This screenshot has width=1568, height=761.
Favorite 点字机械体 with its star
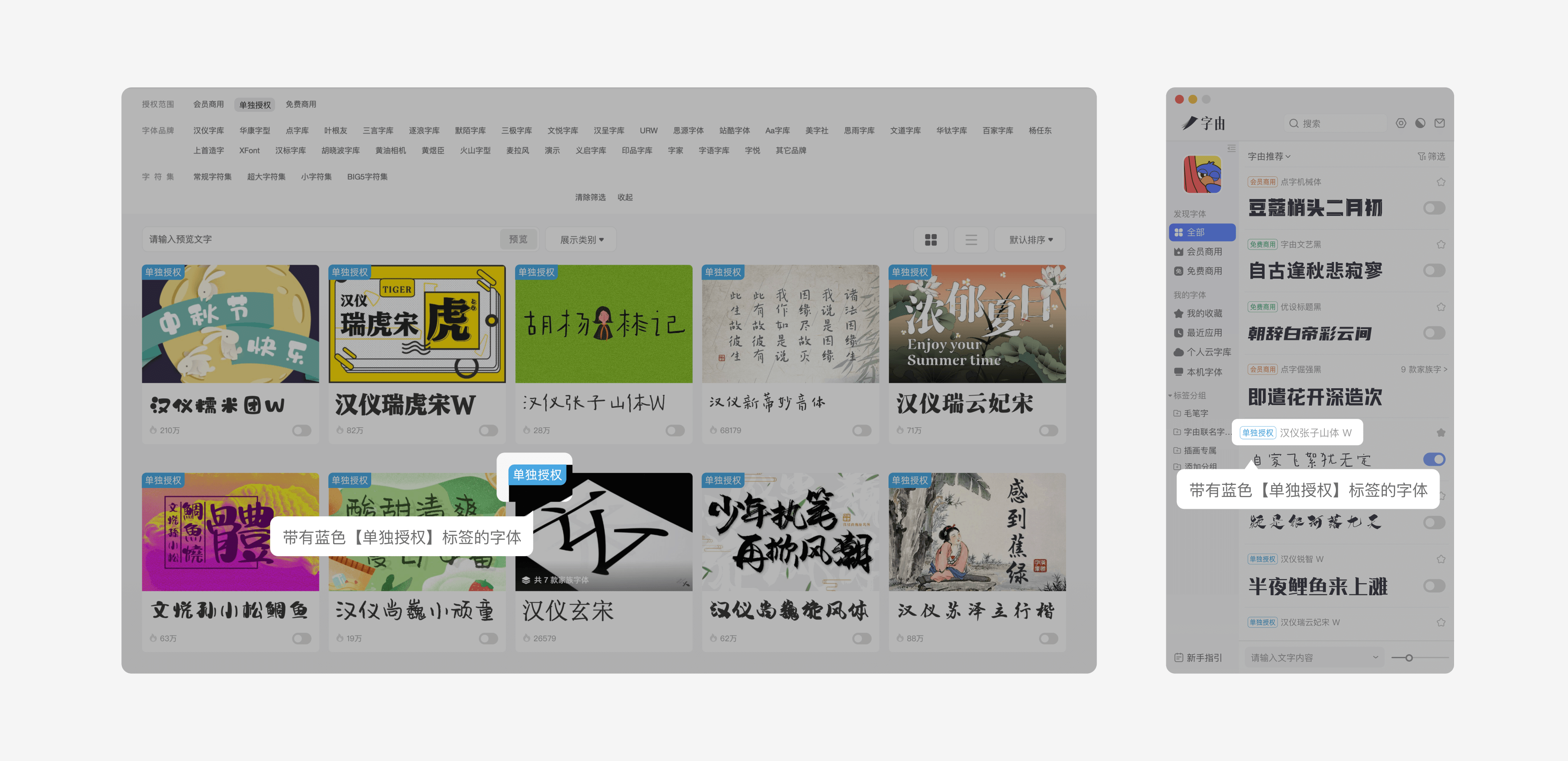(x=1441, y=182)
